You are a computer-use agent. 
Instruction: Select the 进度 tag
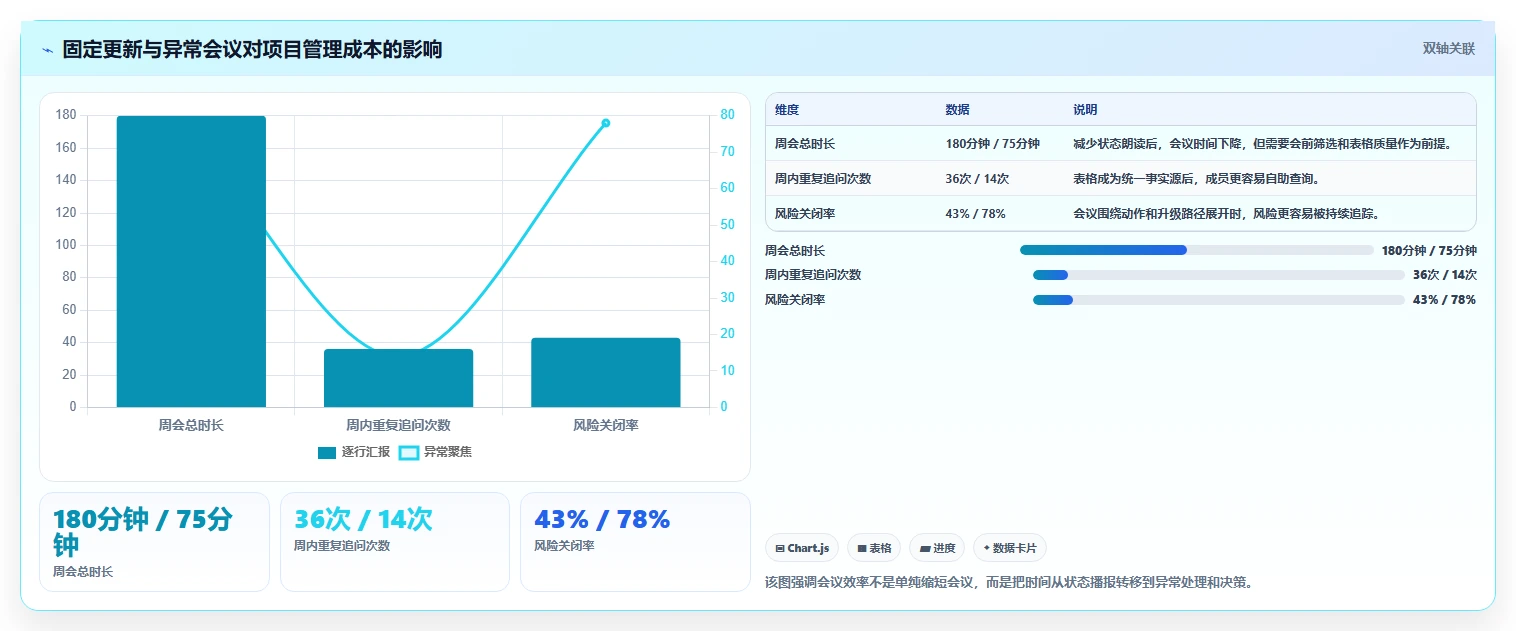point(937,548)
